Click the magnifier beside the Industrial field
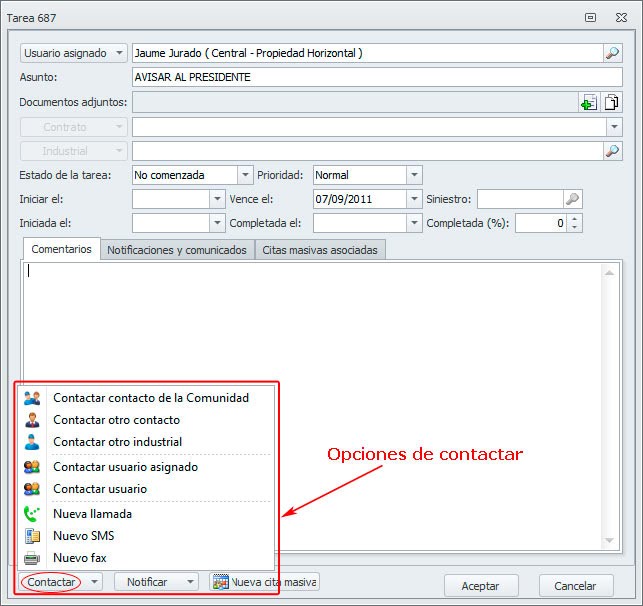Image resolution: width=643 pixels, height=606 pixels. pos(613,151)
